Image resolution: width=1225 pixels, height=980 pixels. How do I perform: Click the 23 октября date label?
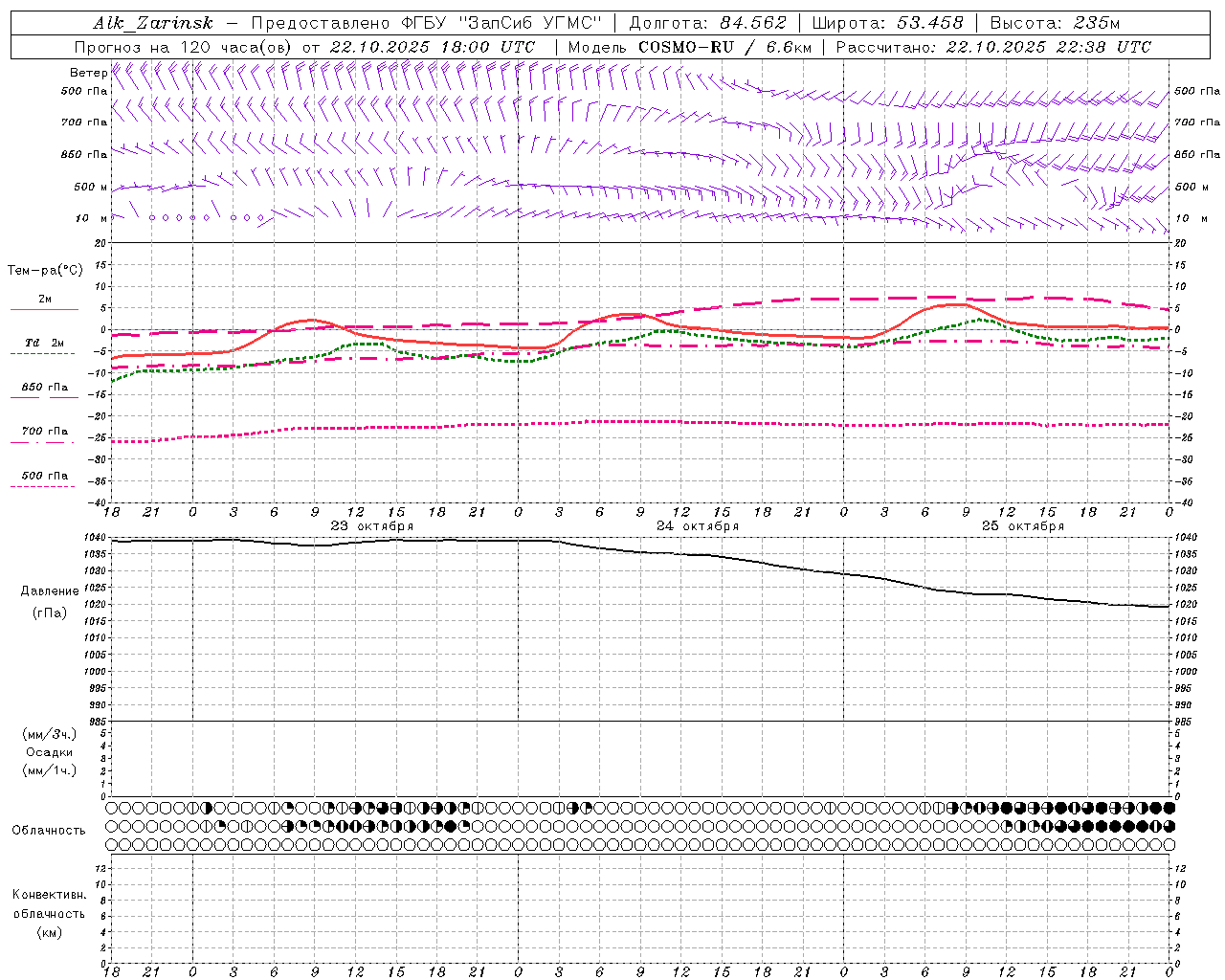pos(371,526)
